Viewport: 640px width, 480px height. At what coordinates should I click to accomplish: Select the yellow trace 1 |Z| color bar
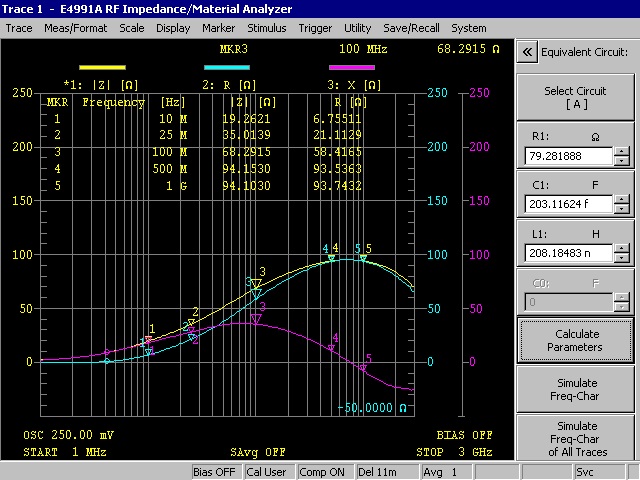tap(102, 68)
